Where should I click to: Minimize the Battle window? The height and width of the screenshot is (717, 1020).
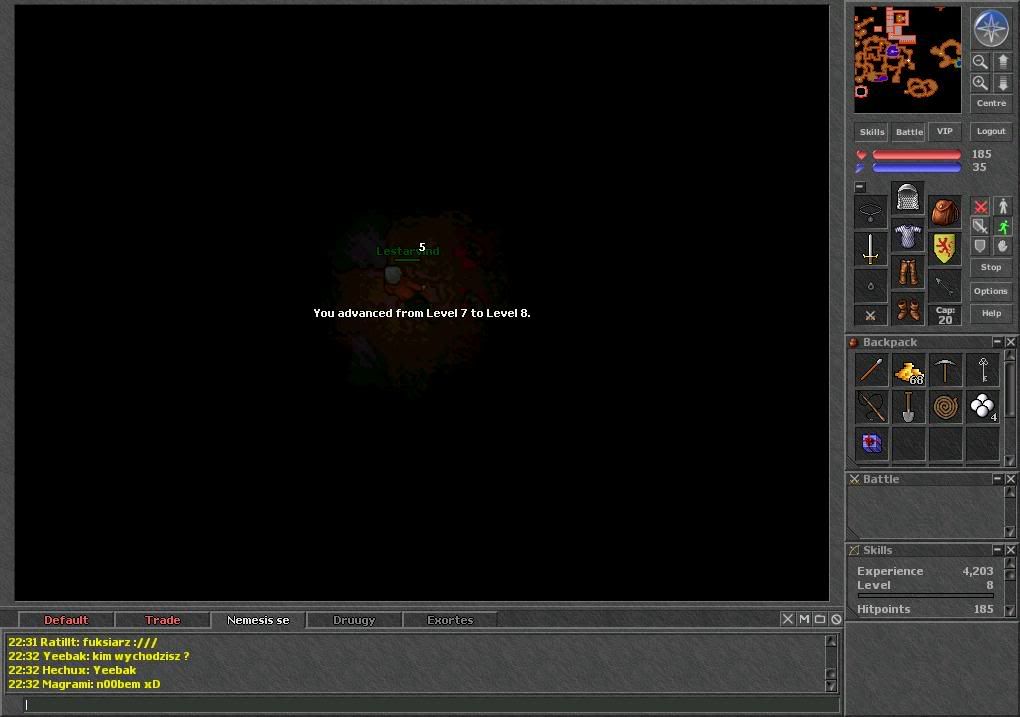pos(997,479)
